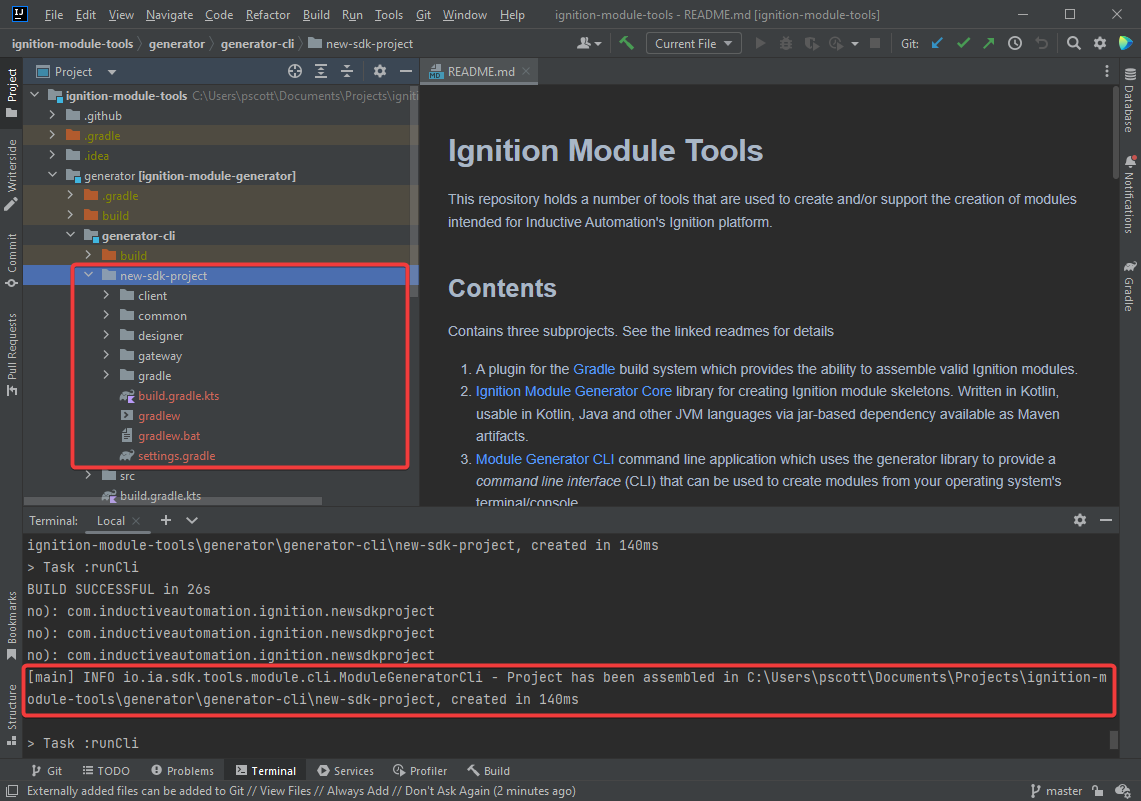Viewport: 1141px width, 801px height.
Task: Click generator-cli breadcrumb
Action: (258, 44)
